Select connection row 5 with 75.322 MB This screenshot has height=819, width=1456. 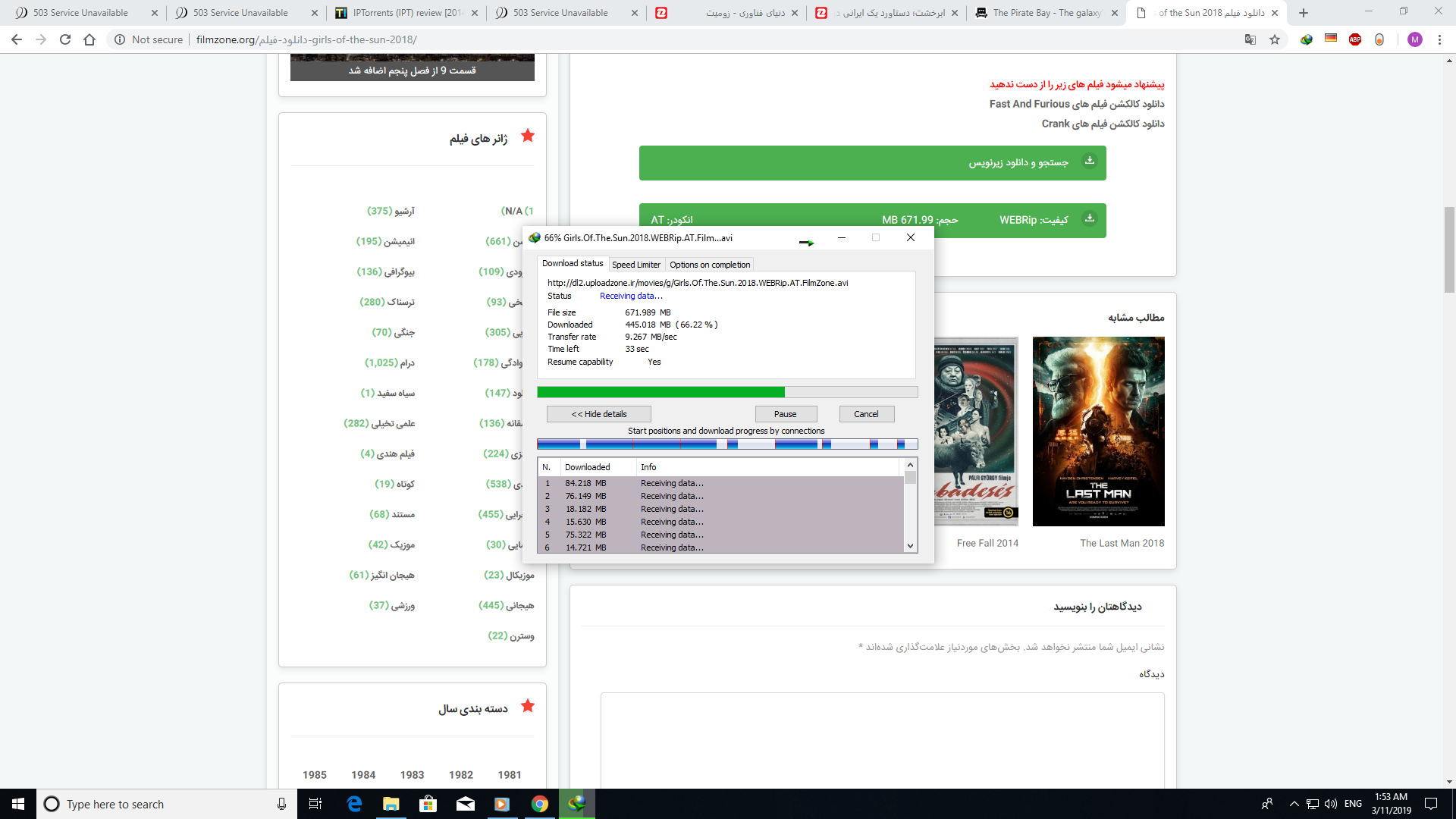pos(720,535)
